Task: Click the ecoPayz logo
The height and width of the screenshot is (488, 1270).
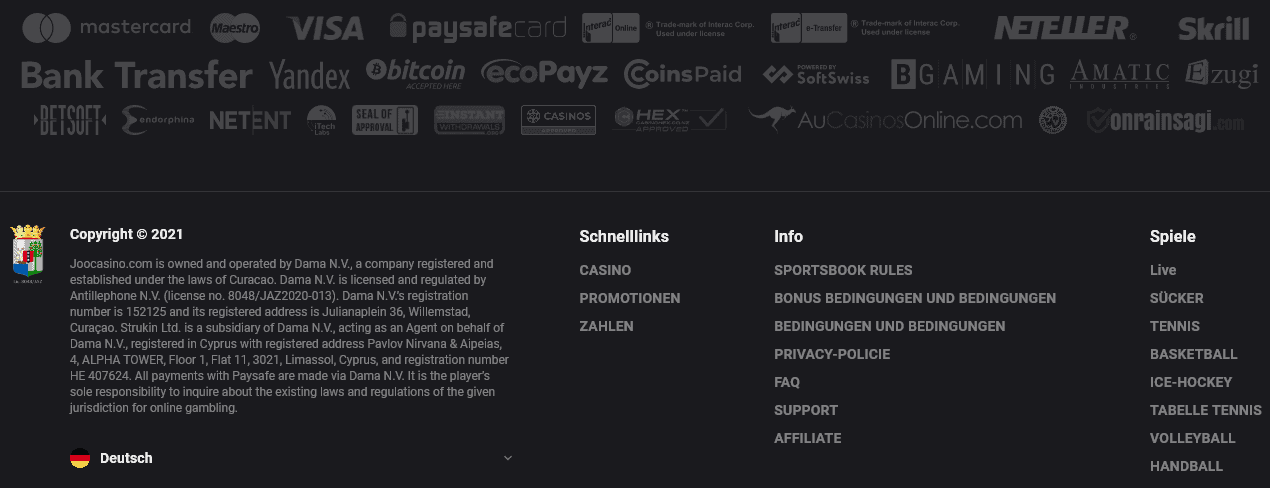Action: coord(544,73)
